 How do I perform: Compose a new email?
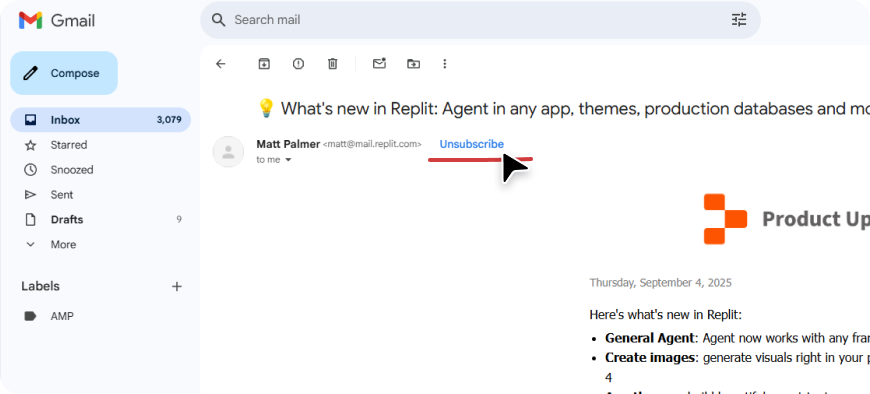(x=64, y=73)
